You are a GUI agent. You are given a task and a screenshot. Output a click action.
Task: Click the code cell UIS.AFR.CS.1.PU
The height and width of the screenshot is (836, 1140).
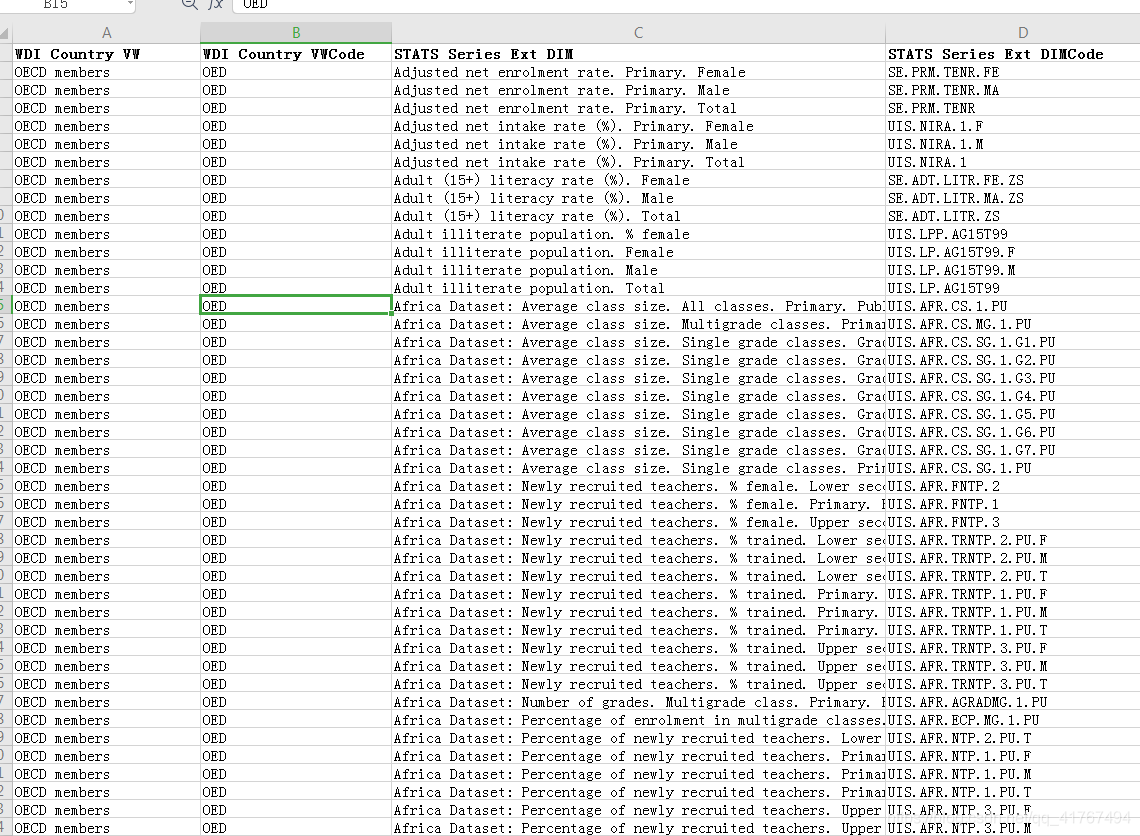pyautogui.click(x=1013, y=306)
